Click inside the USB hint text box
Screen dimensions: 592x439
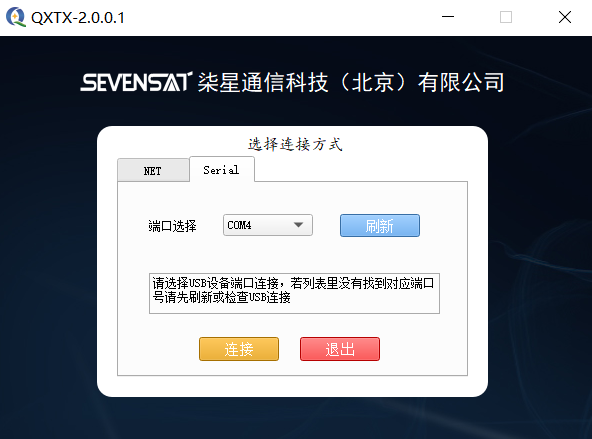coord(294,293)
